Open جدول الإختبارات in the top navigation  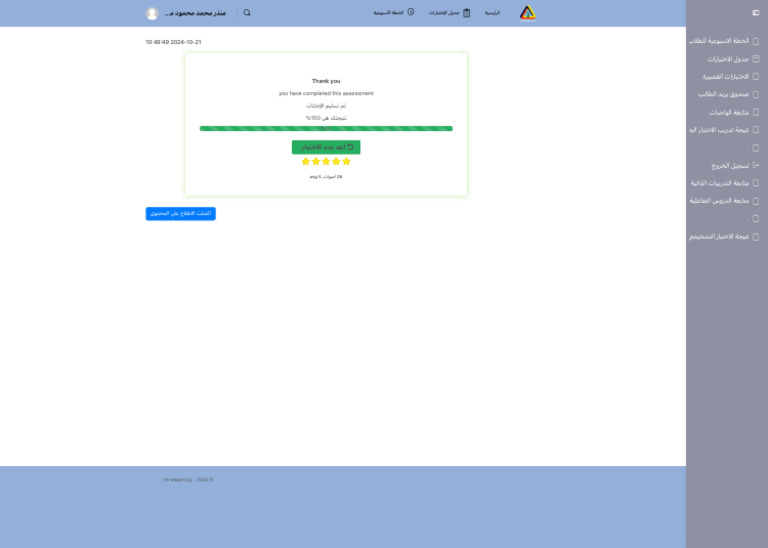pyautogui.click(x=450, y=13)
